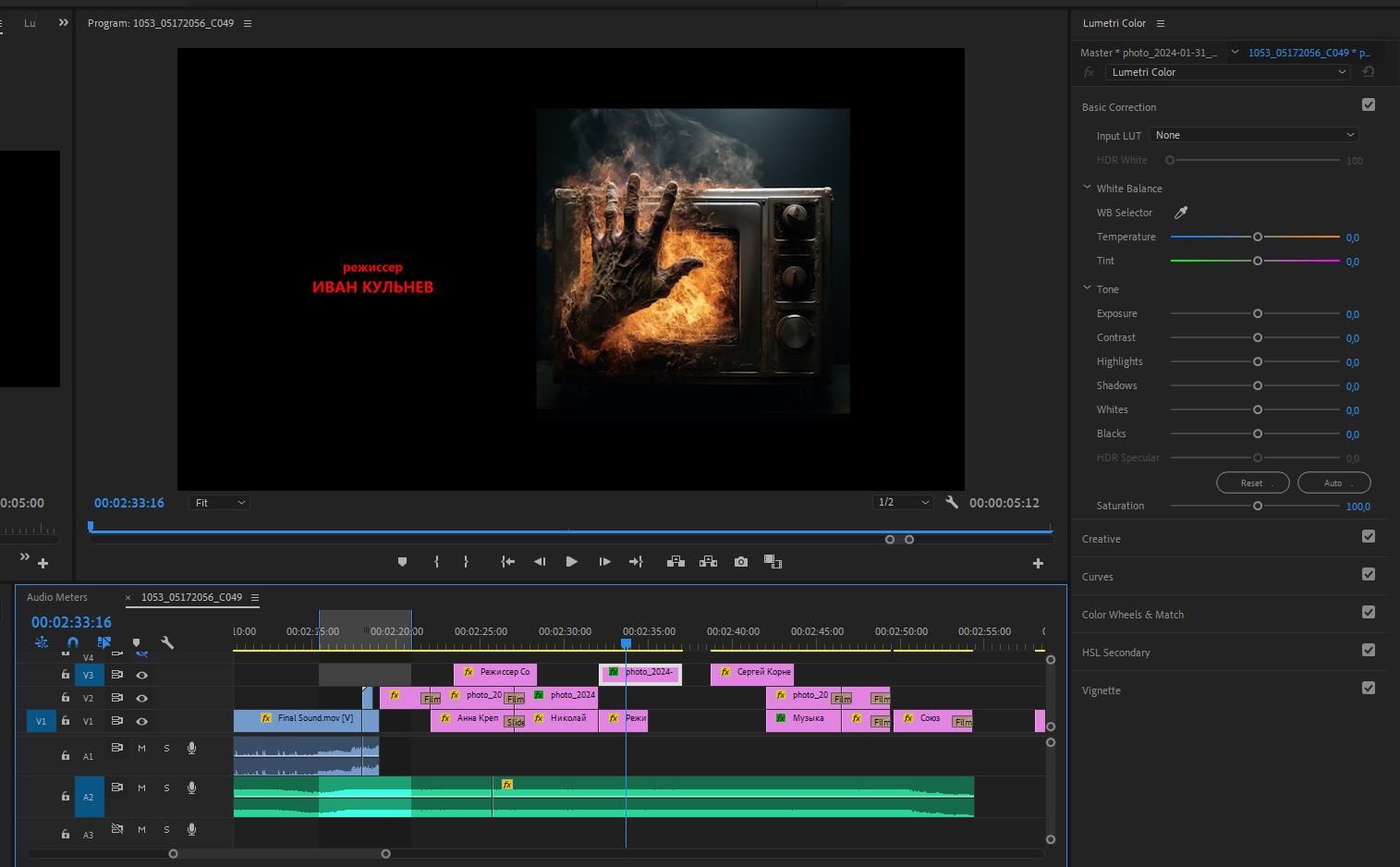Click the Exposure slider handle
This screenshot has width=1400, height=867.
[x=1258, y=313]
